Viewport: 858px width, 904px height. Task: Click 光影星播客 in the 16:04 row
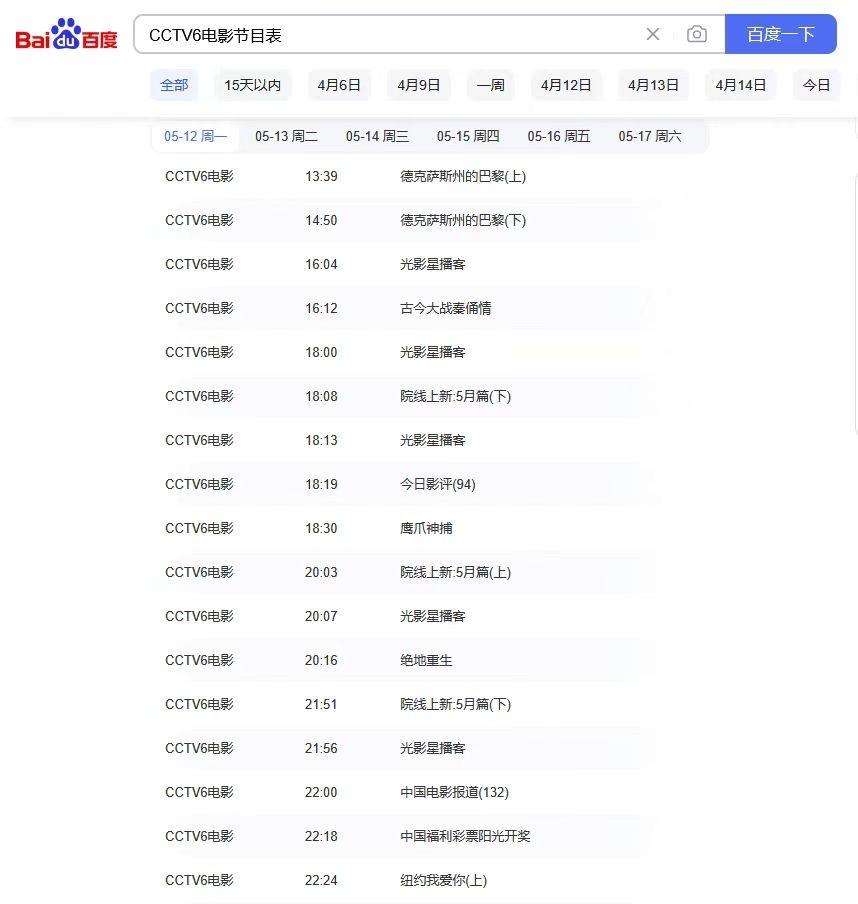[432, 265]
